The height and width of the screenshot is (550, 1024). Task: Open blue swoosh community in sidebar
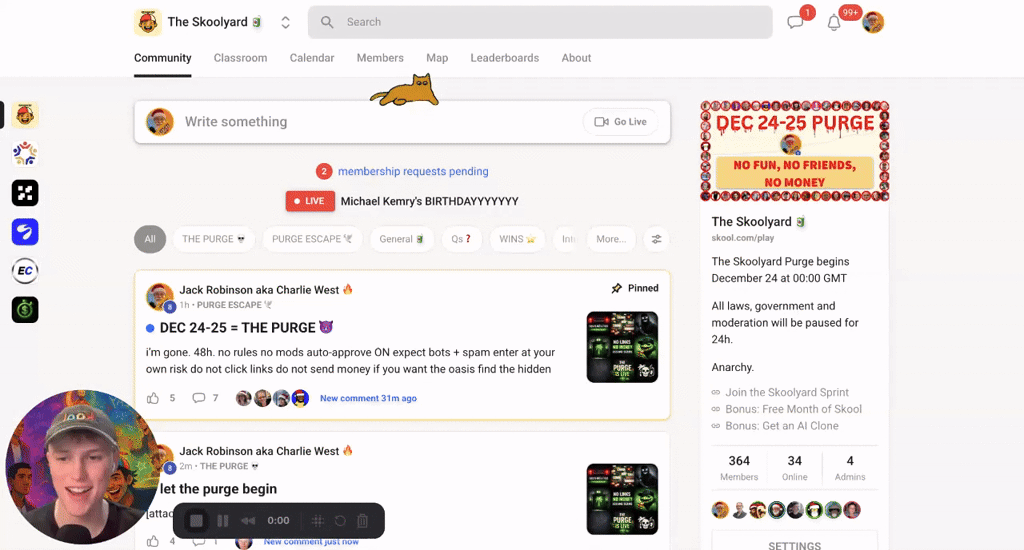click(25, 232)
